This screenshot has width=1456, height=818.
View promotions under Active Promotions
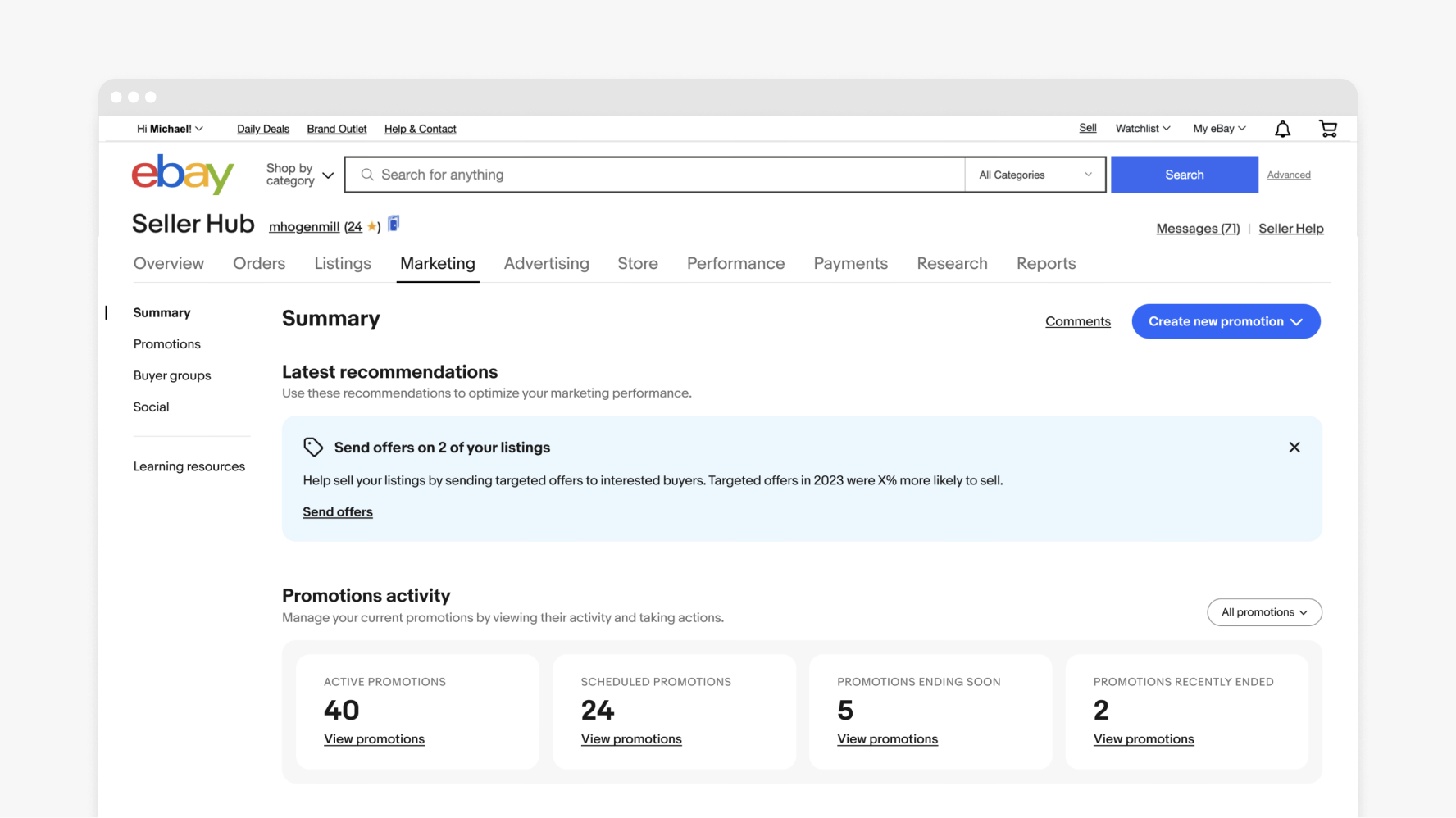374,739
